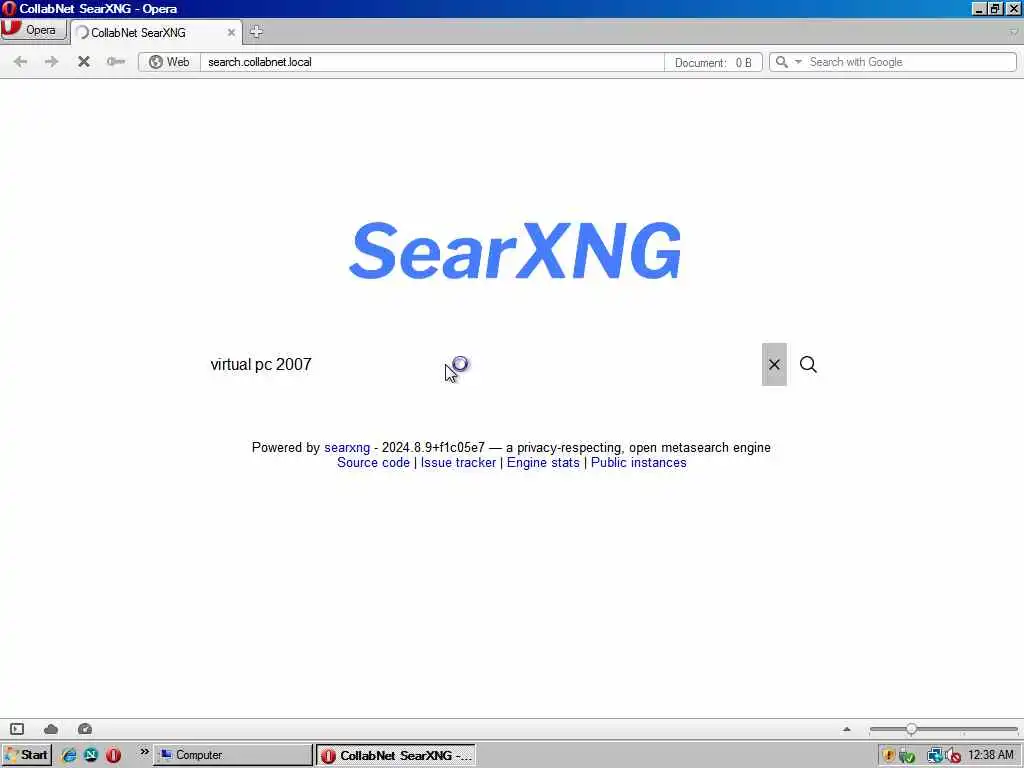
Task: Go forward with the forward arrow
Action: [x=52, y=61]
